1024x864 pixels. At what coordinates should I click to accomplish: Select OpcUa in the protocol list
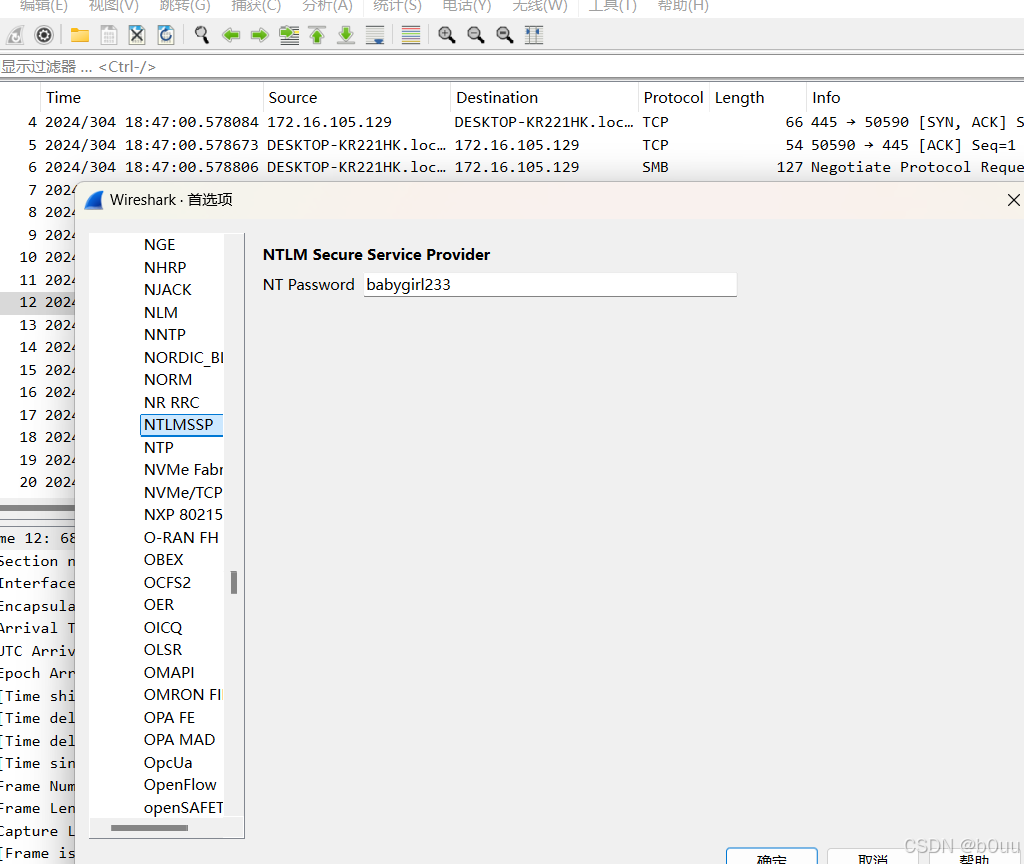pos(168,763)
